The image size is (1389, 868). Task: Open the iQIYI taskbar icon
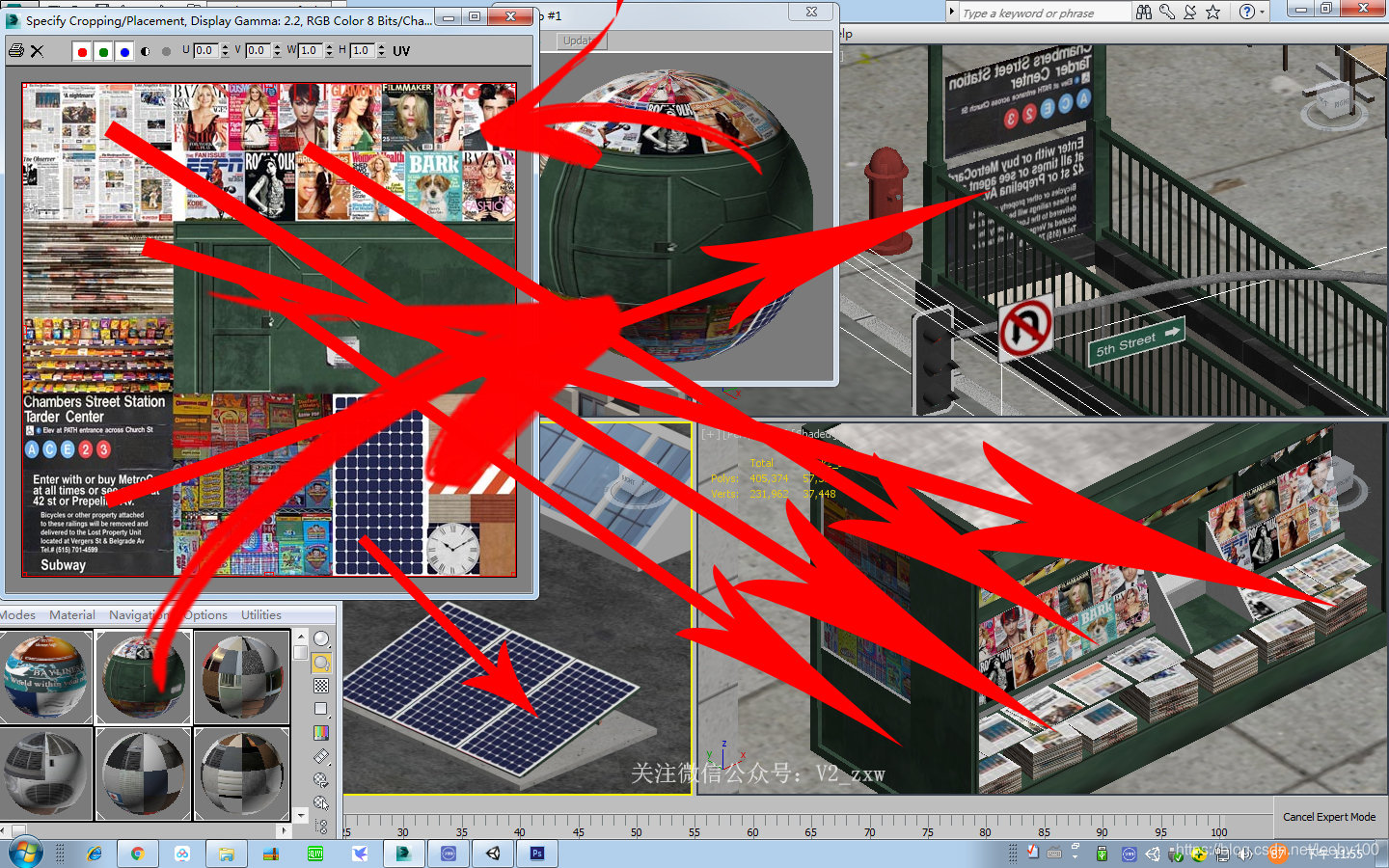pos(315,854)
